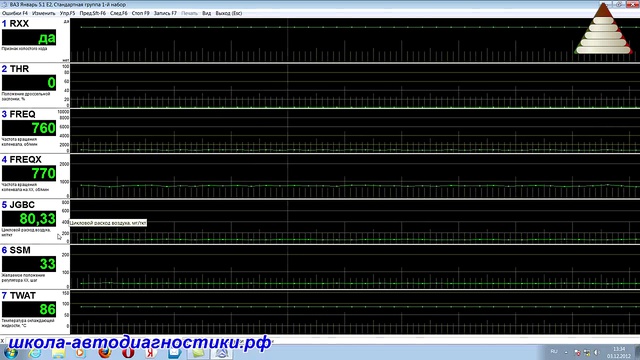This screenshot has width=640, height=360.
Task: Open Internet Explorer from the taskbar
Action: (35, 353)
